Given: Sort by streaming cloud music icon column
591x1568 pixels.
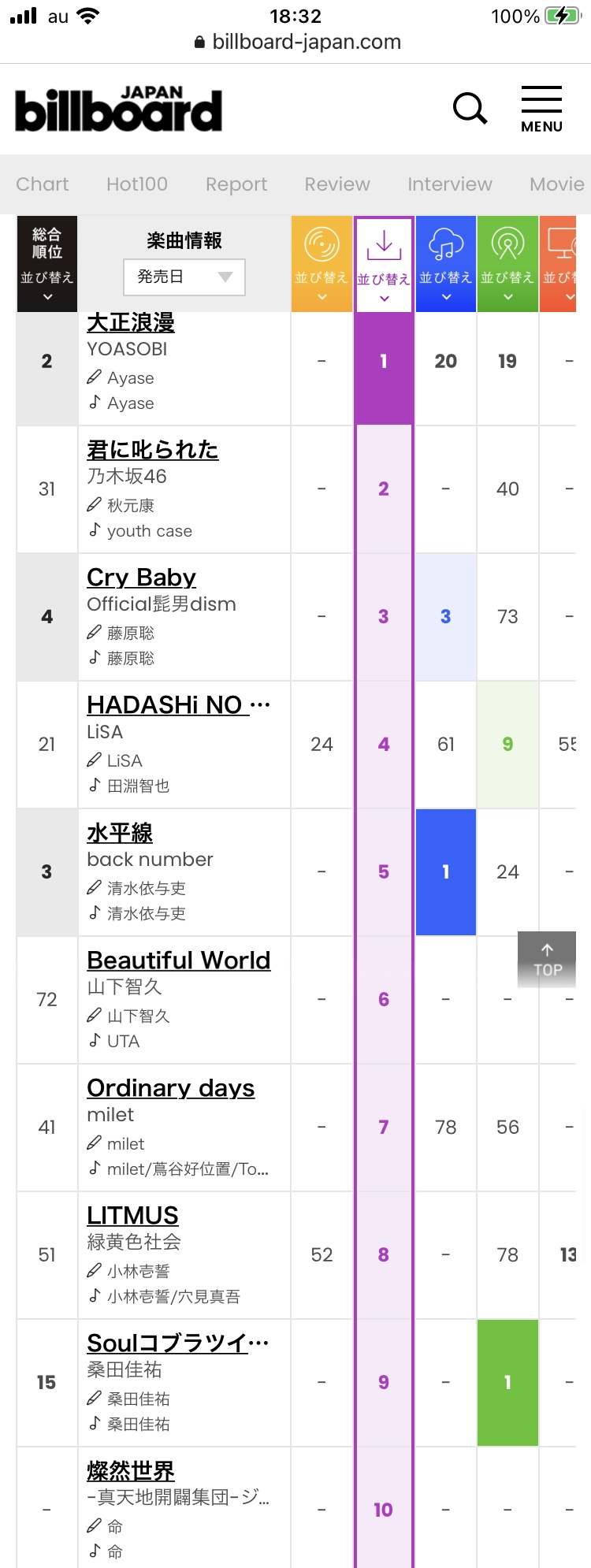Looking at the screenshot, I should pos(446,264).
